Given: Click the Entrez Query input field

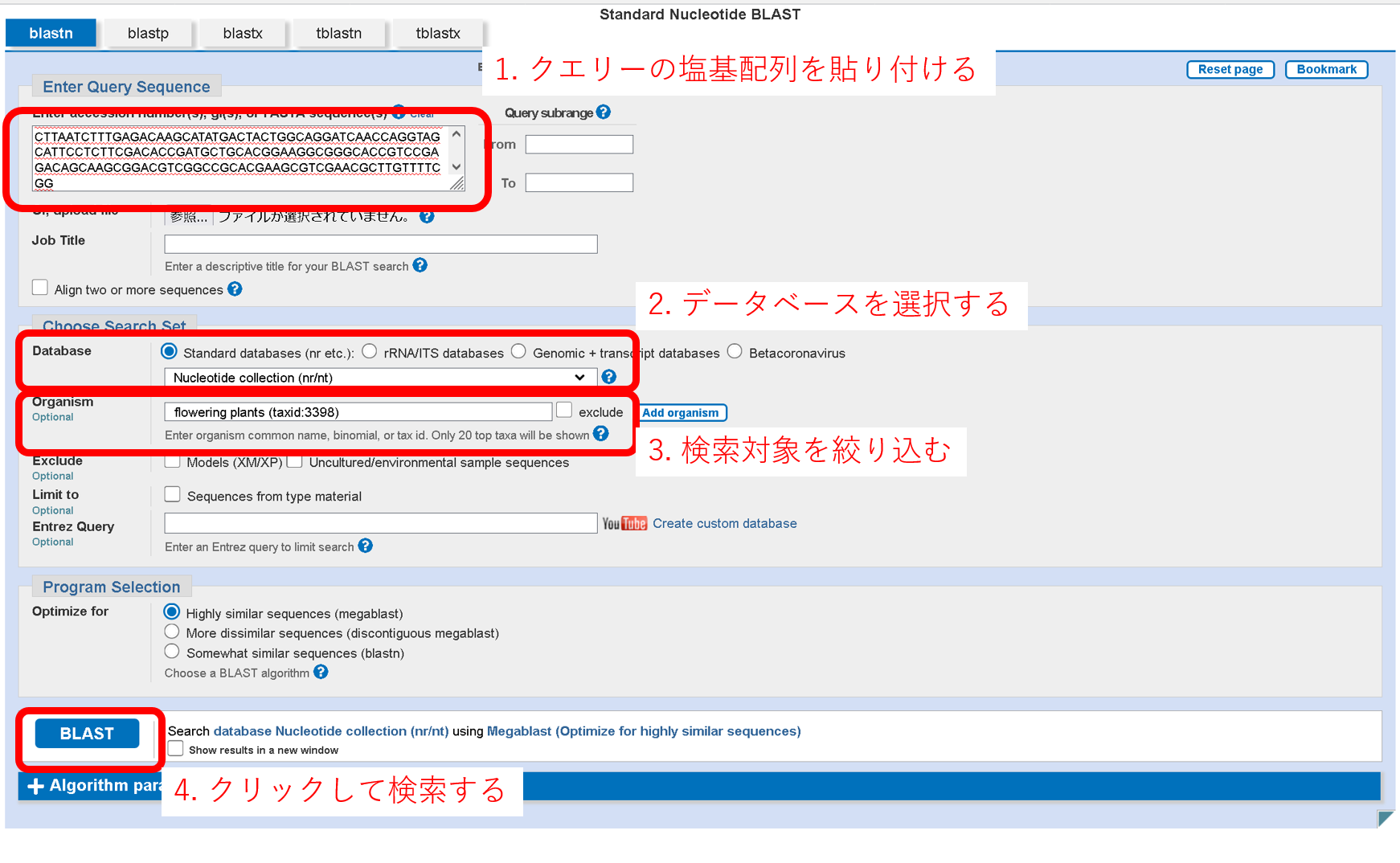Looking at the screenshot, I should click(x=381, y=523).
